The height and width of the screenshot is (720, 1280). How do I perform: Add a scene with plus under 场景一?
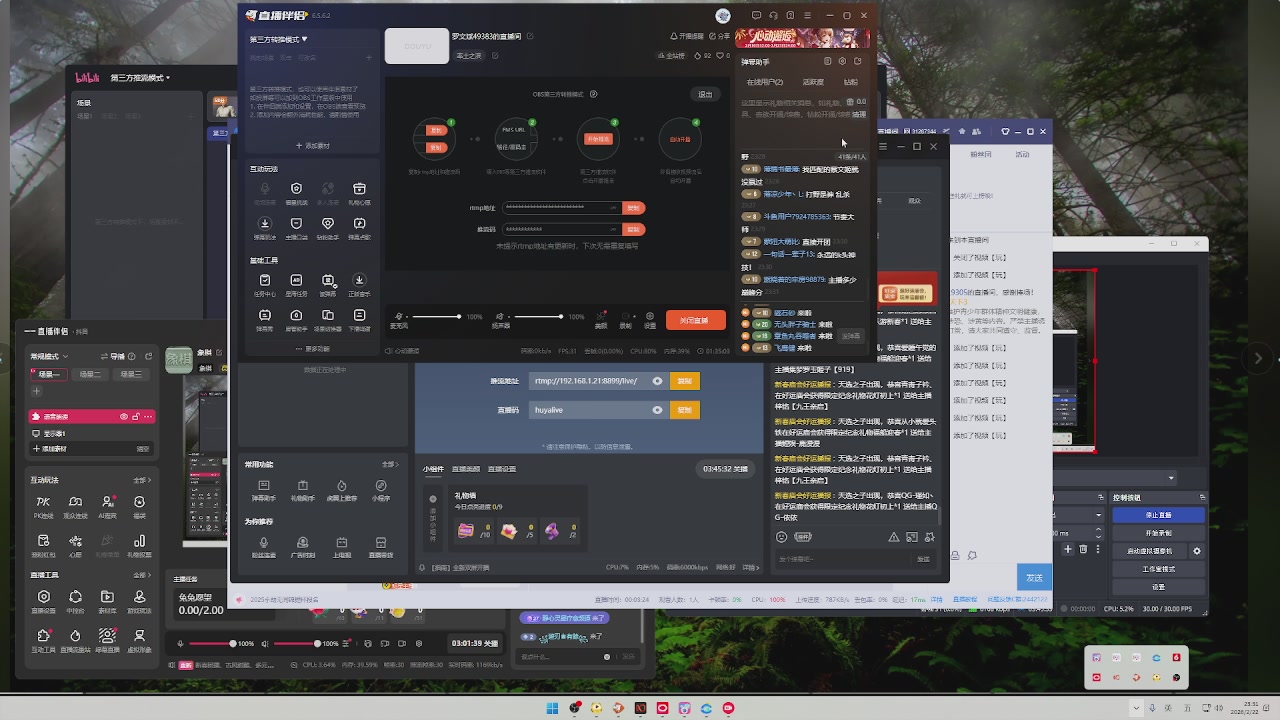click(x=37, y=391)
